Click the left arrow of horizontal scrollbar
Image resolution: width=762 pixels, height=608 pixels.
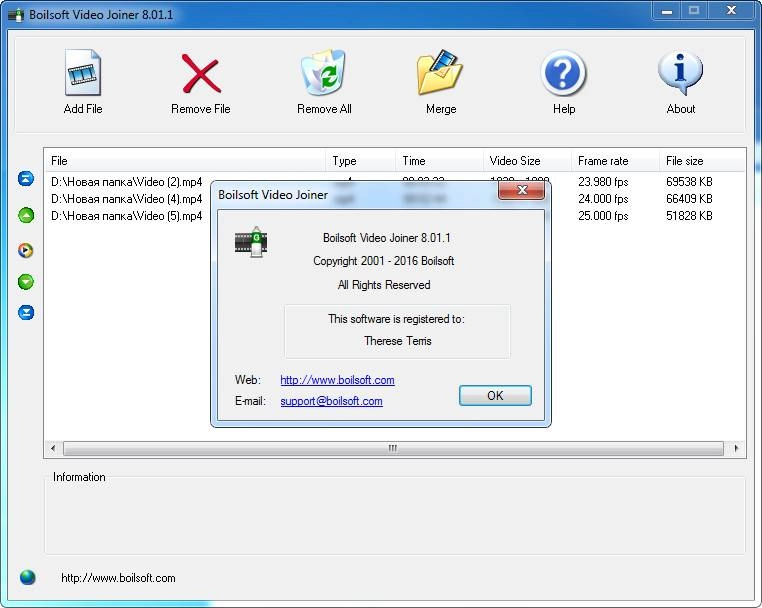coord(53,448)
